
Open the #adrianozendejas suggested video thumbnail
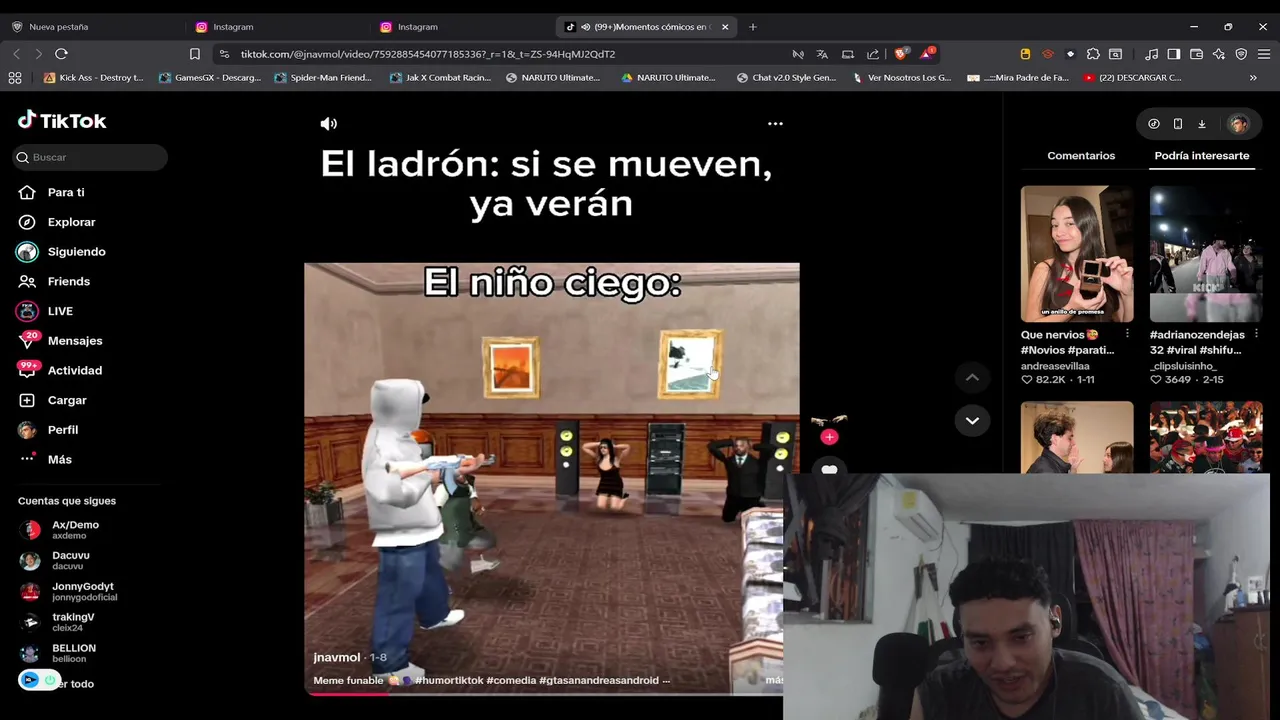tap(1206, 254)
